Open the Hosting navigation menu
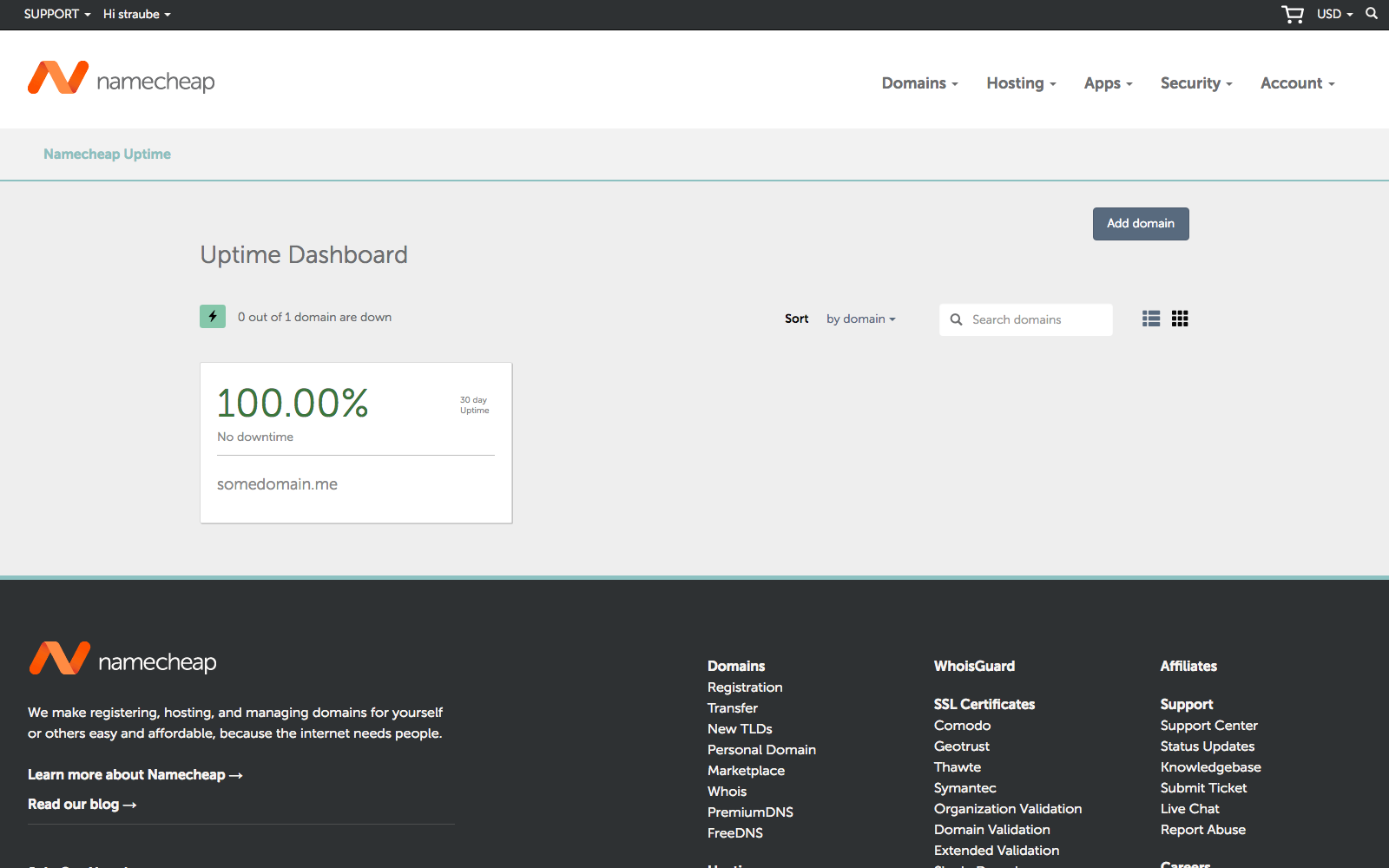The height and width of the screenshot is (868, 1389). click(x=1021, y=83)
